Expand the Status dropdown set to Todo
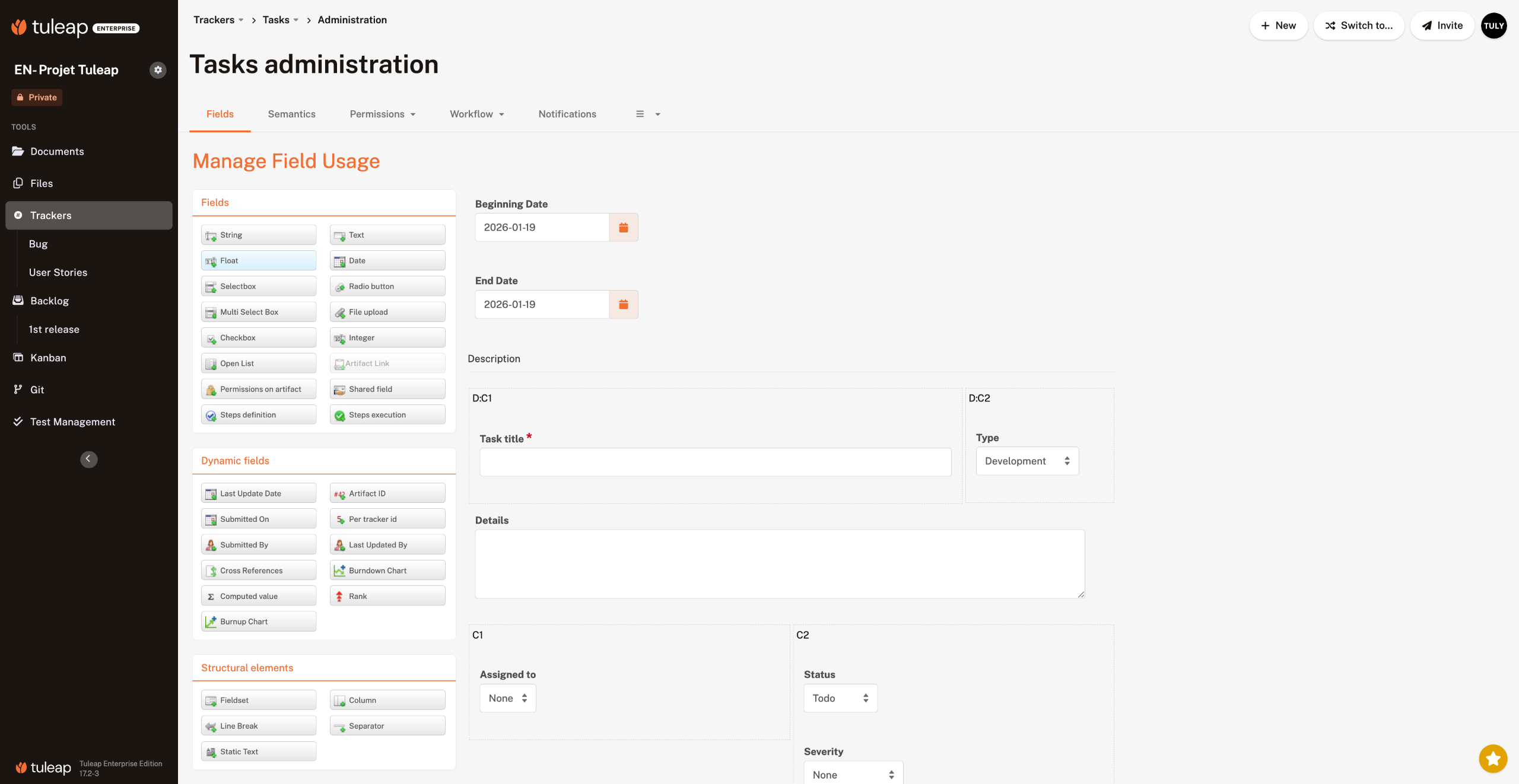1519x784 pixels. click(840, 698)
